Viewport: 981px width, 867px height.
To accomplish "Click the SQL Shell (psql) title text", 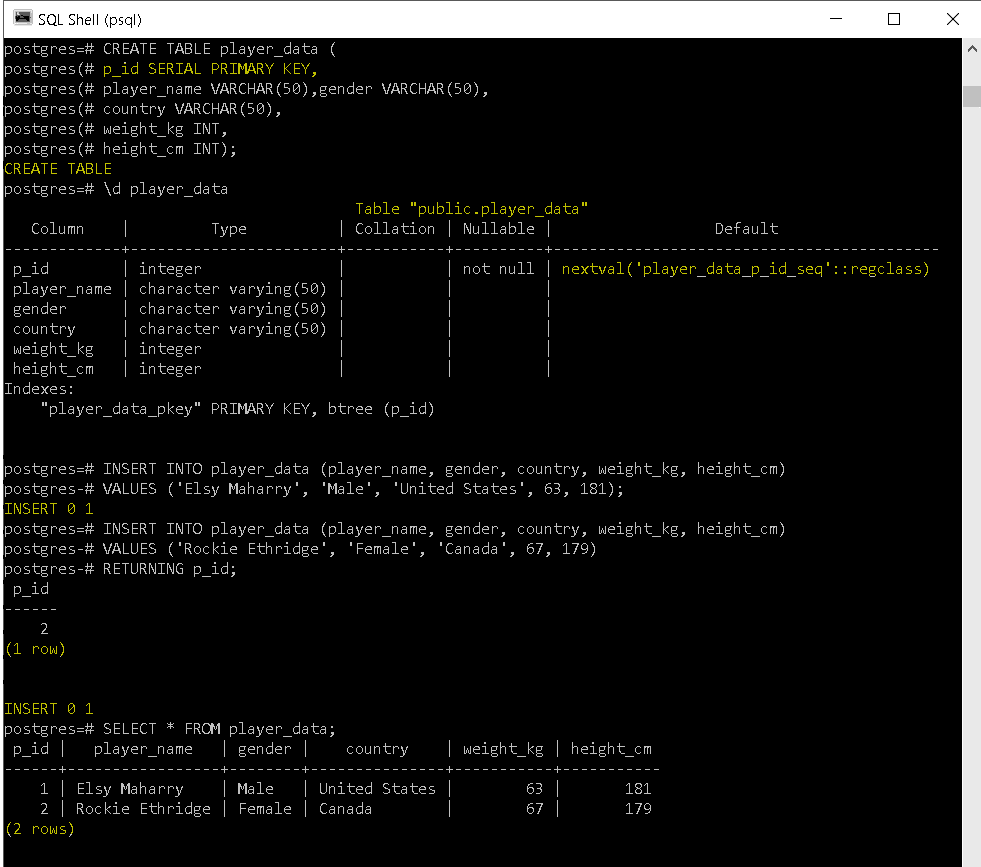I will 90,18.
